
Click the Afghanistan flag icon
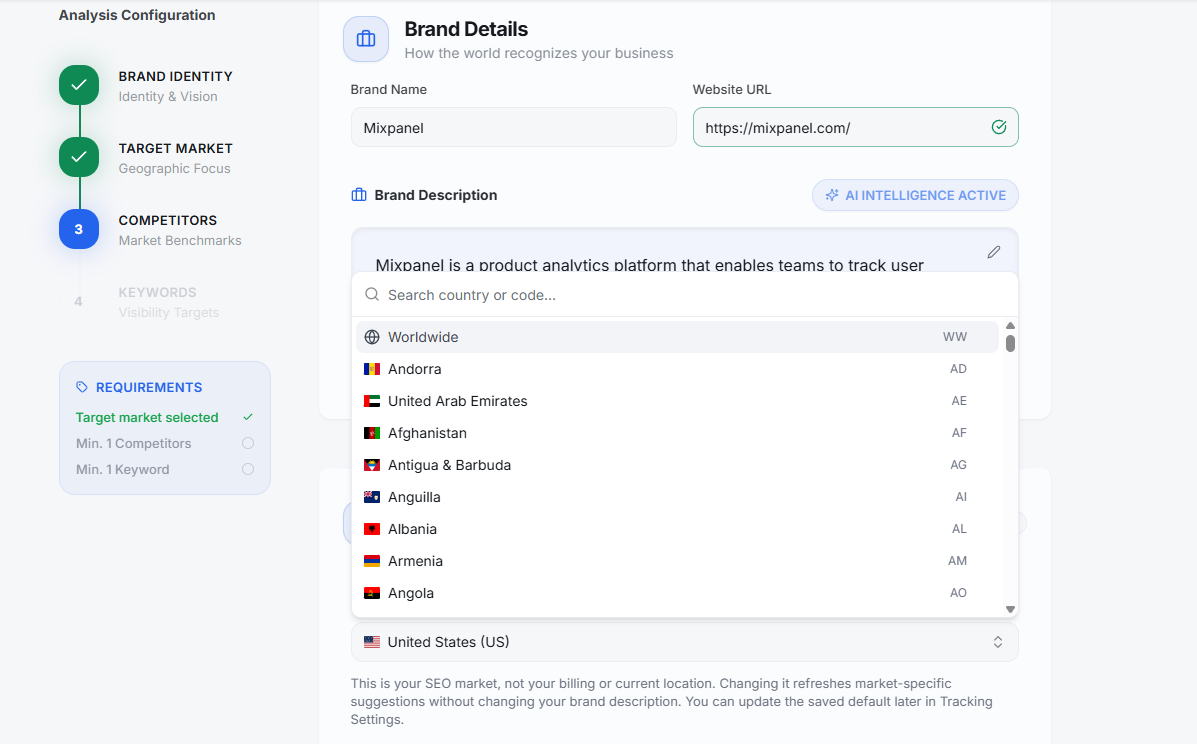[372, 433]
